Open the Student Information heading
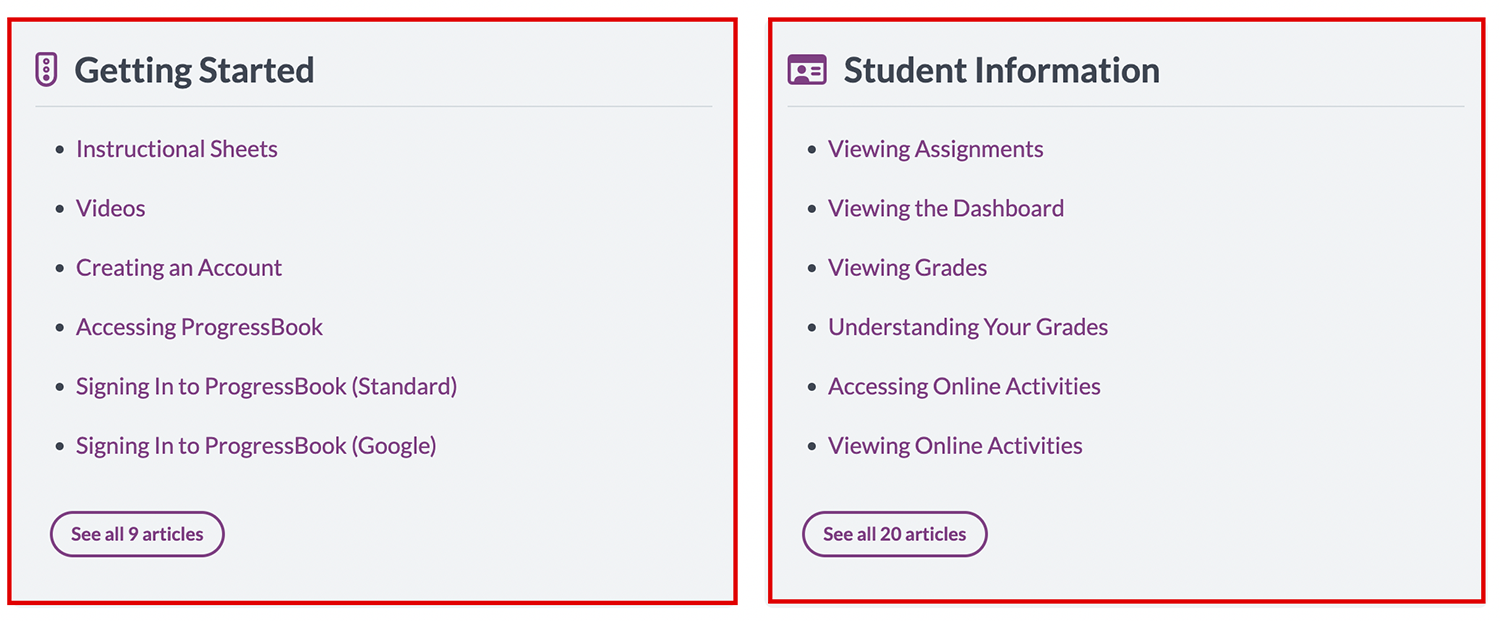 (x=1001, y=70)
